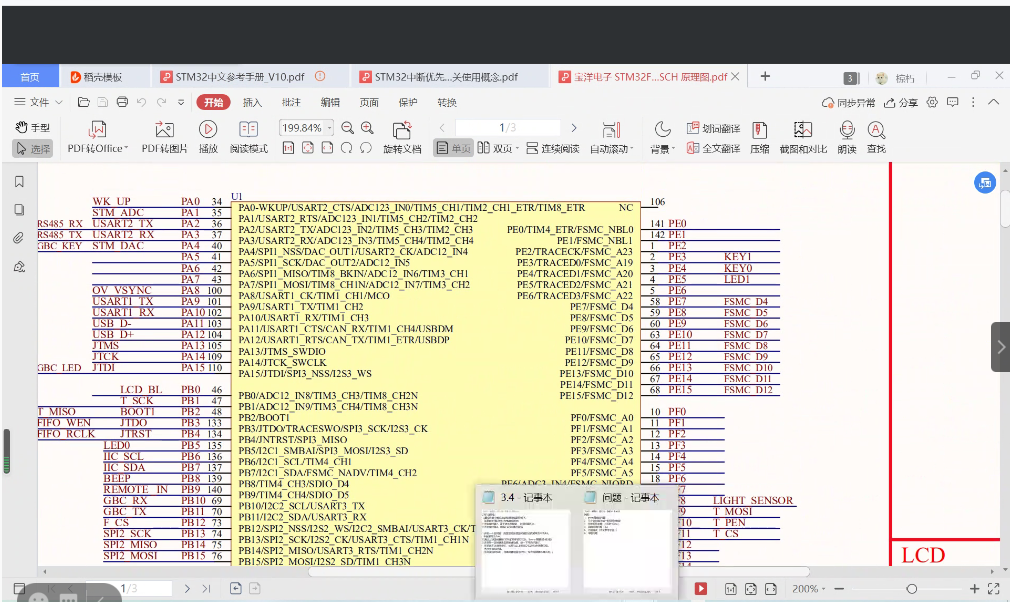This screenshot has width=1010, height=602.
Task: Open the attachments paperclip panel in sidebar
Action: point(18,238)
